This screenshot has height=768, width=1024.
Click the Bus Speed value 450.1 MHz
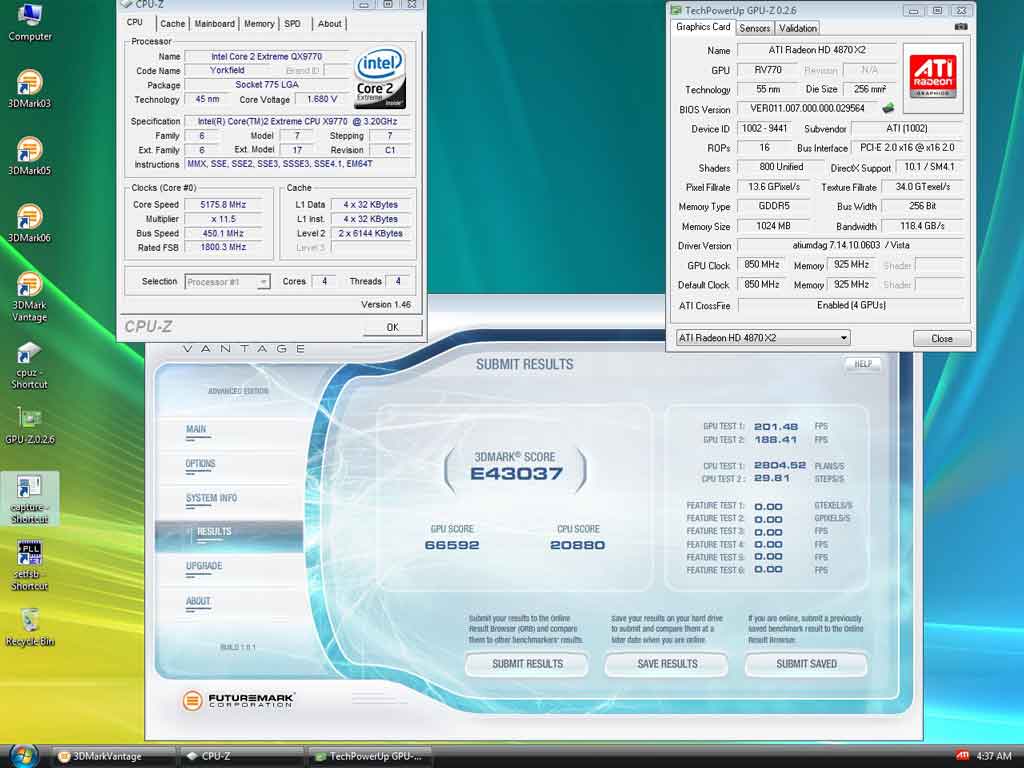(223, 233)
